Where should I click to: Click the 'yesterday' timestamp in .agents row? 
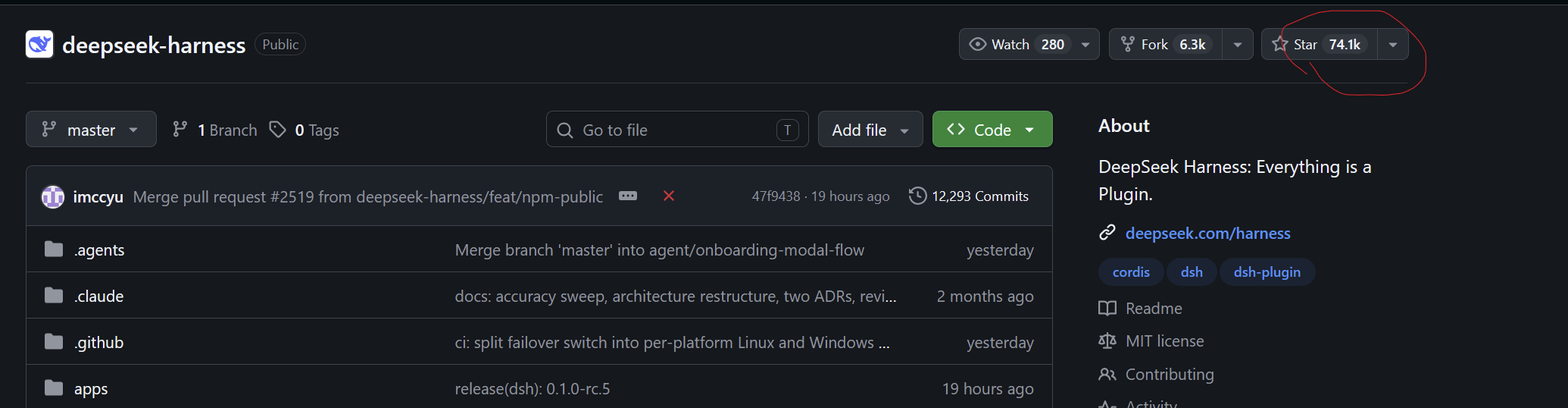1000,250
